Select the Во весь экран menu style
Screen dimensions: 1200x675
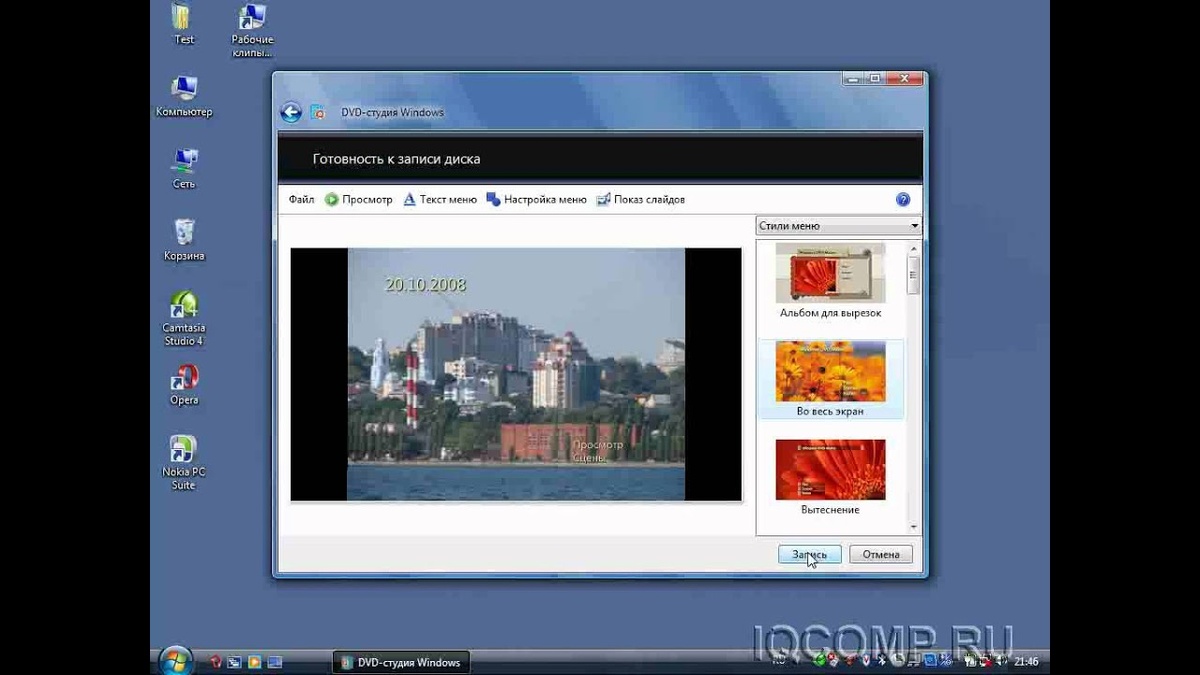[830, 379]
